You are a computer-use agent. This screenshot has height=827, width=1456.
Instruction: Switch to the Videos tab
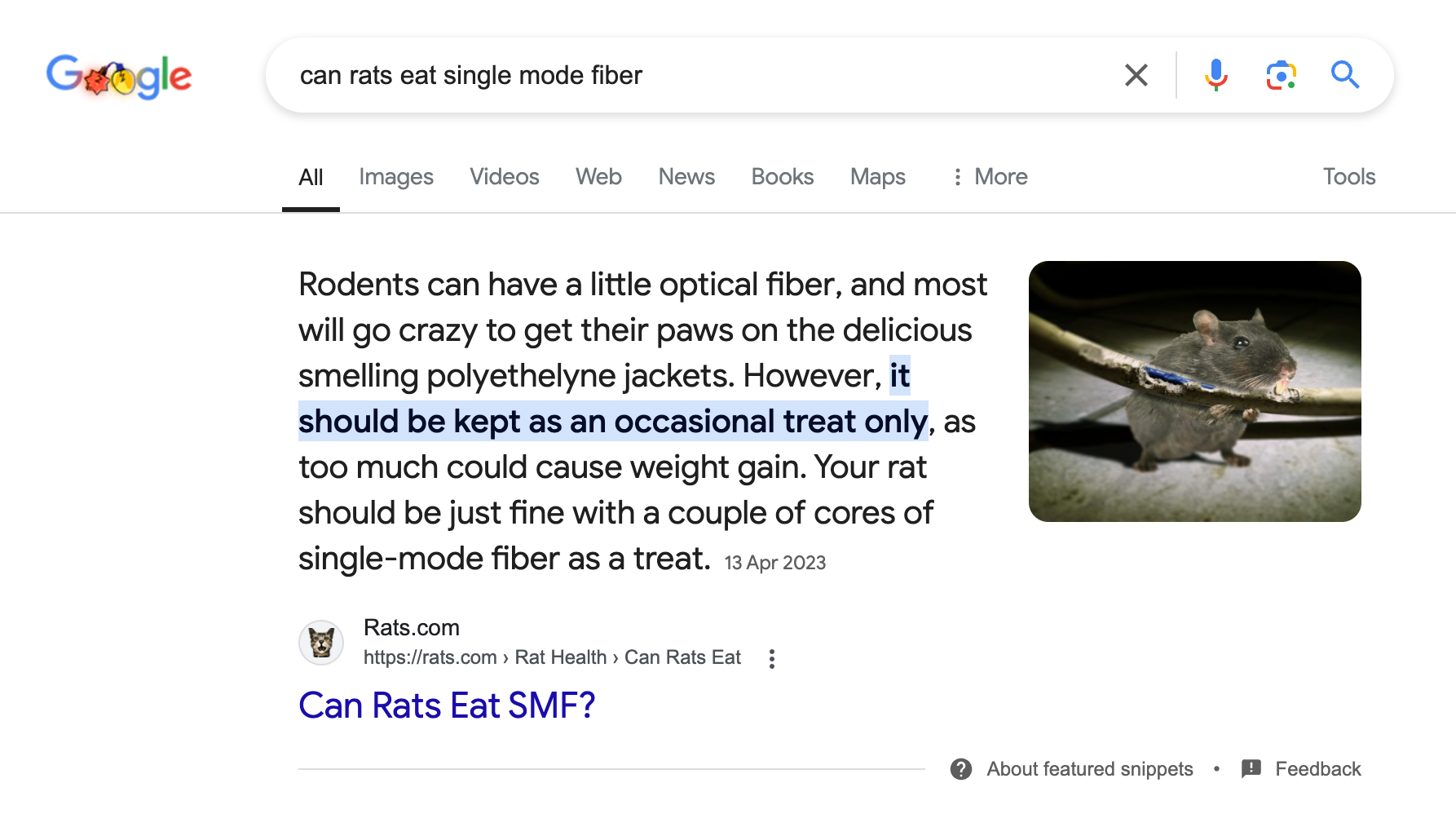coord(505,177)
